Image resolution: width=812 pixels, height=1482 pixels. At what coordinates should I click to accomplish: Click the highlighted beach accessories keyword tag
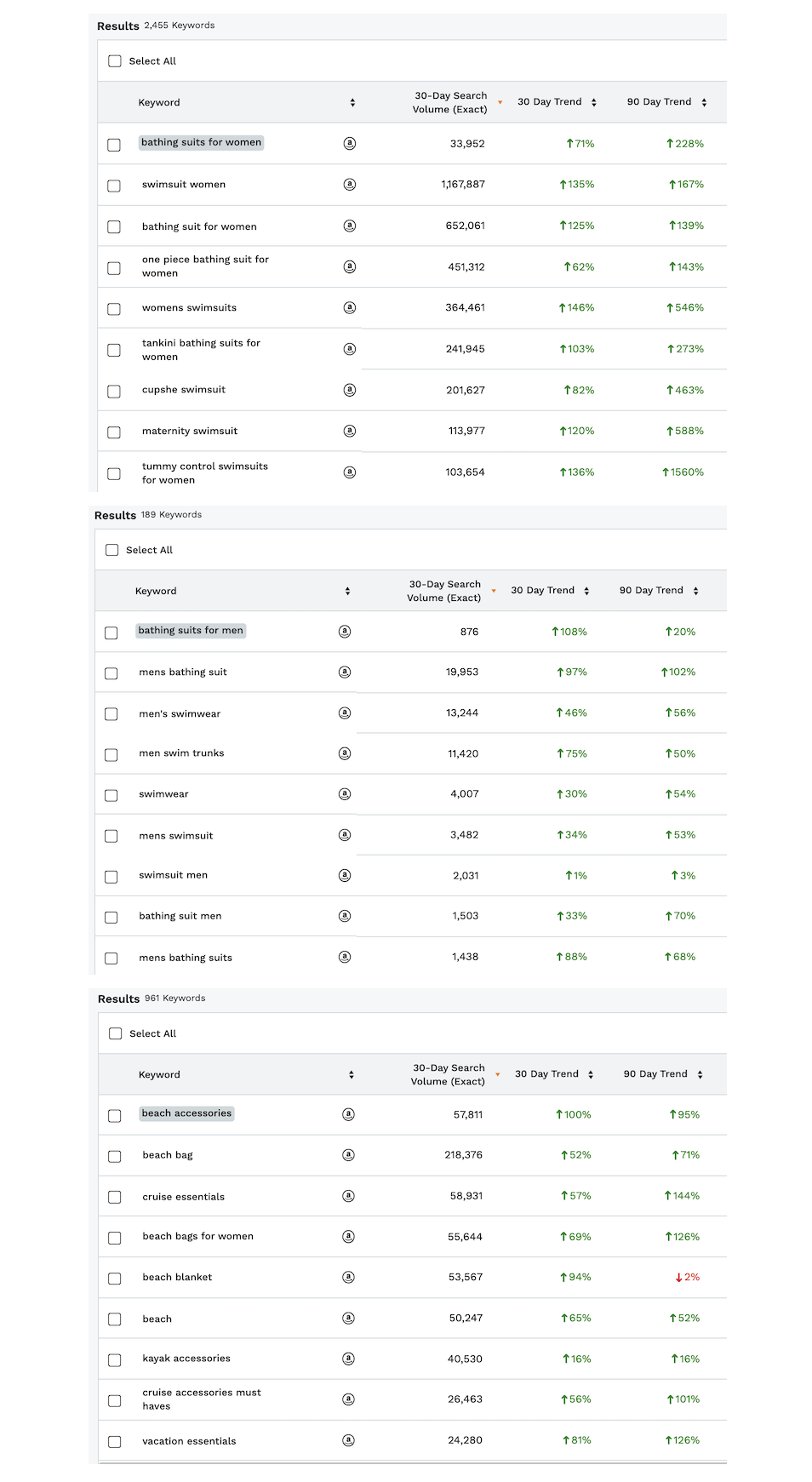(186, 1113)
